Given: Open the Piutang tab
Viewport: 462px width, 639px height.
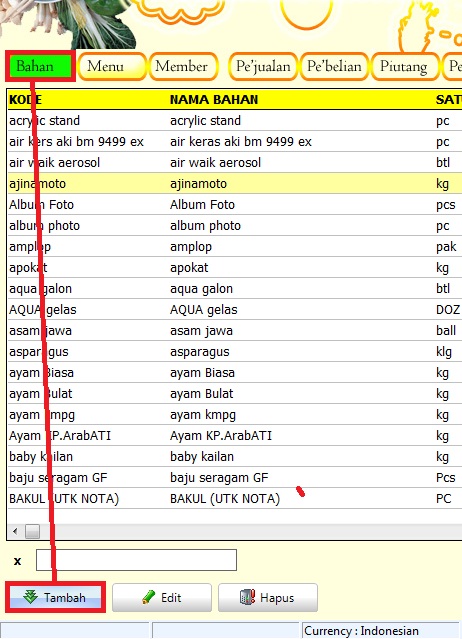Looking at the screenshot, I should tap(405, 66).
